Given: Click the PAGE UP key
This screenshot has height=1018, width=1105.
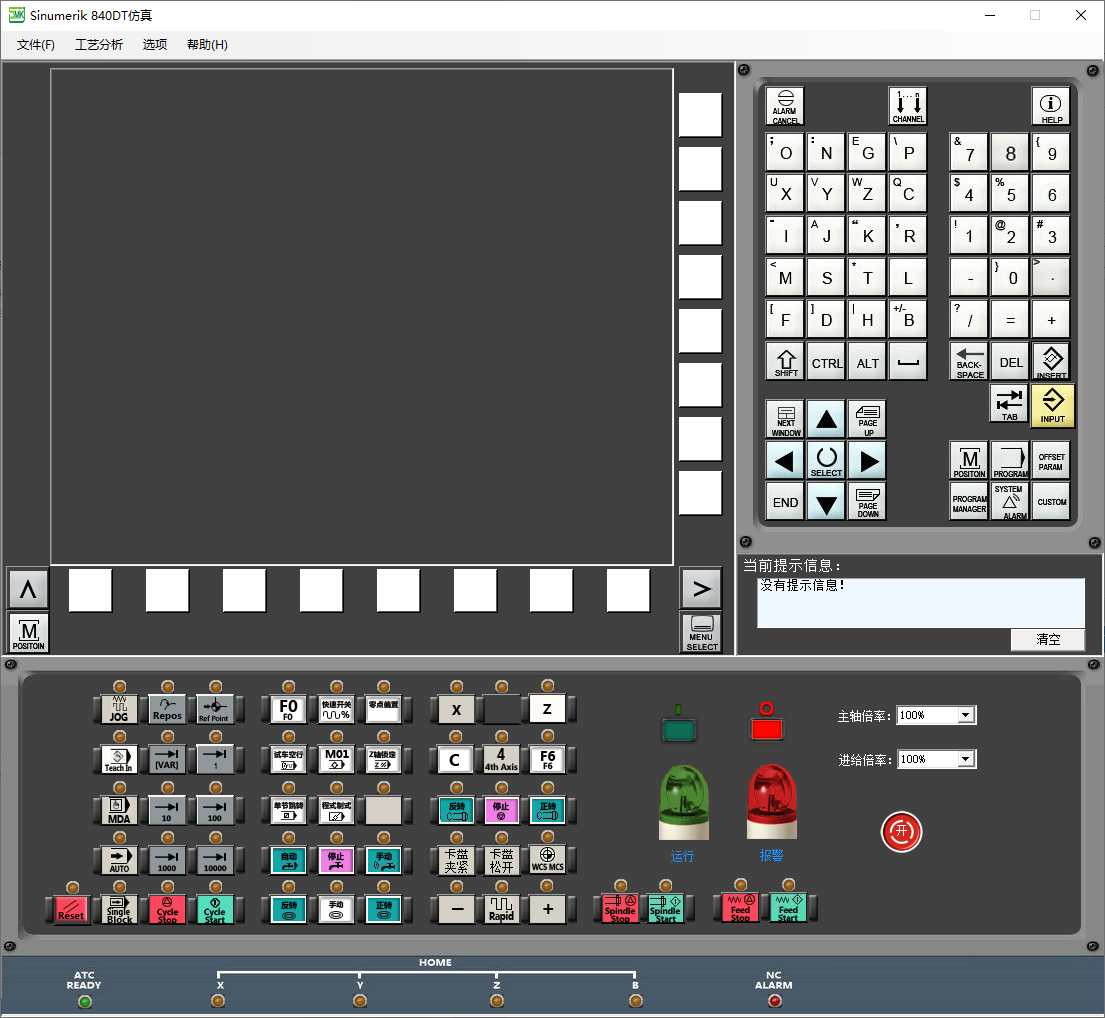Looking at the screenshot, I should click(x=867, y=419).
